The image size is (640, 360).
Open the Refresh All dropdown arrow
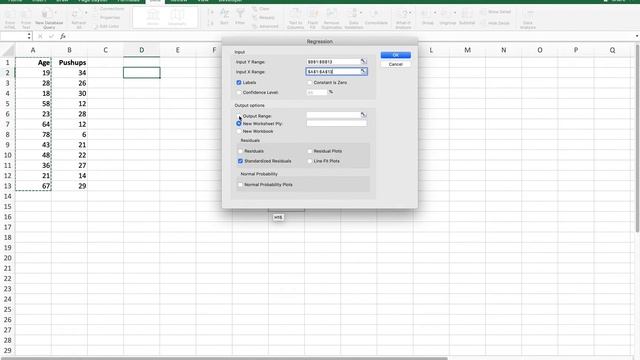pyautogui.click(x=86, y=13)
